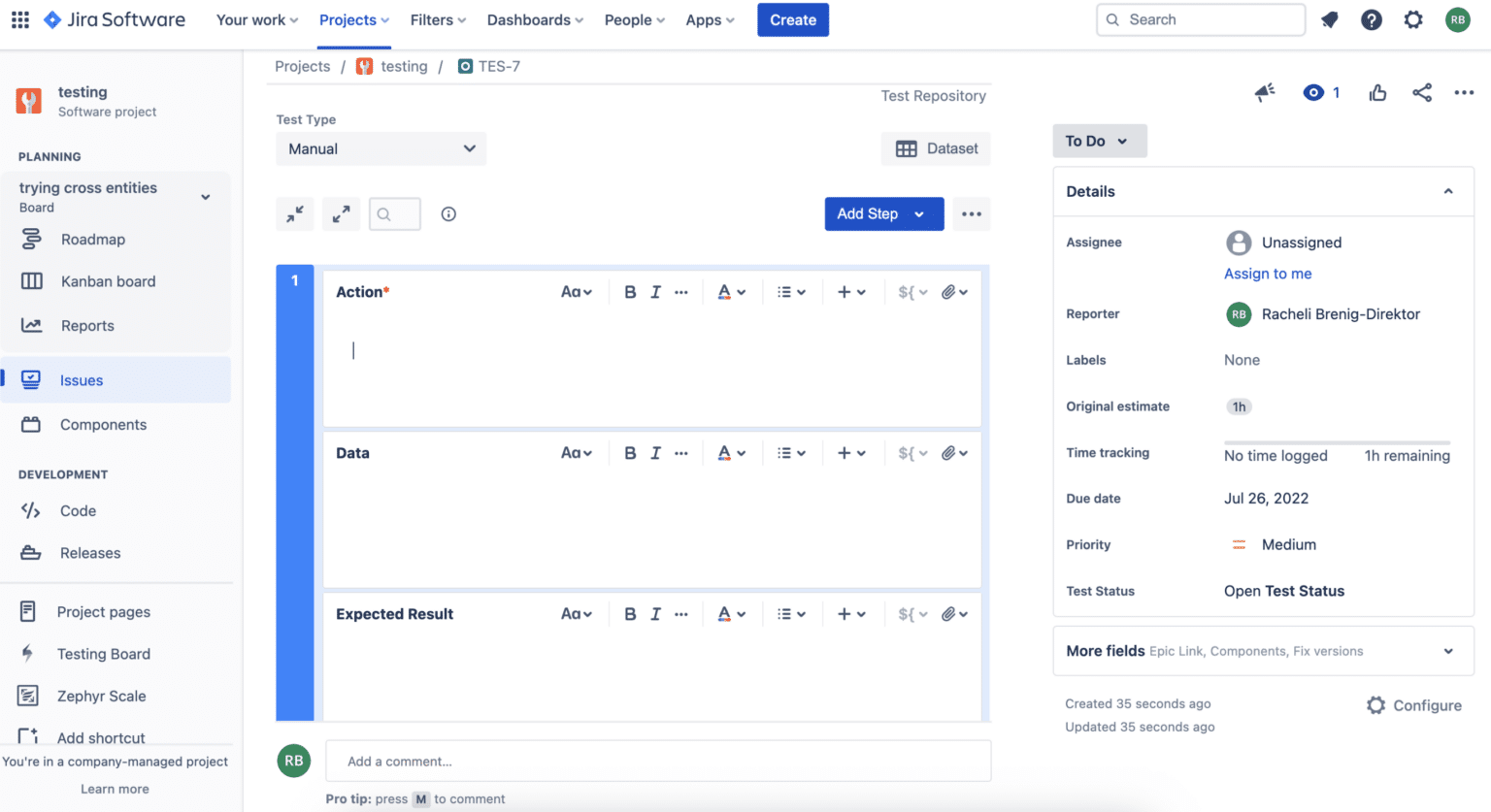The image size is (1491, 812).
Task: Apply italic formatting in the Data field
Action: point(655,452)
